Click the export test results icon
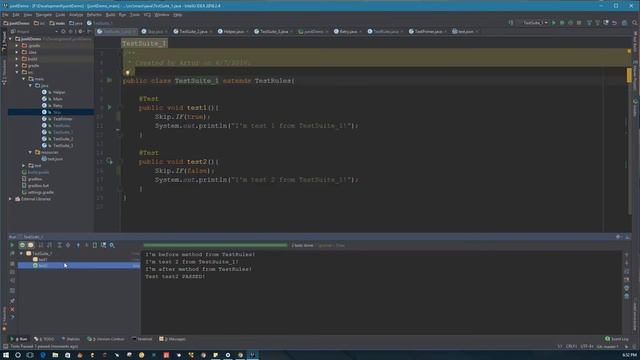Image resolution: width=640 pixels, height=360 pixels. point(95,245)
